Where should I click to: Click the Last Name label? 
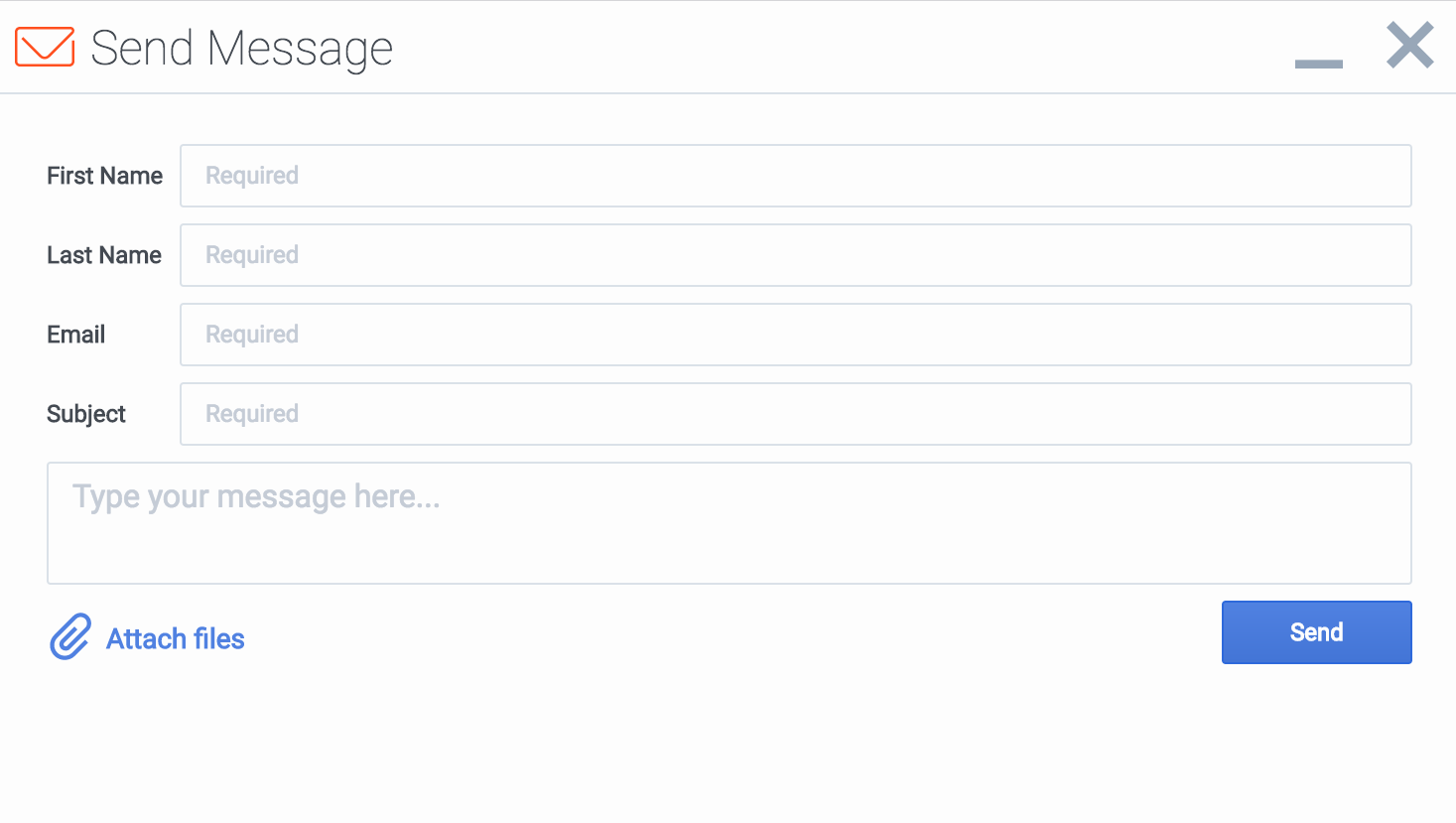[x=103, y=255]
